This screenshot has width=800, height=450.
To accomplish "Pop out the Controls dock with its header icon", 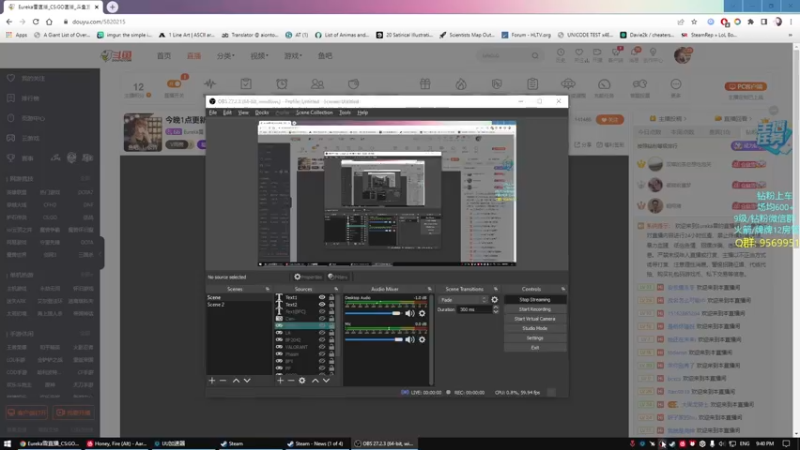I will point(563,289).
